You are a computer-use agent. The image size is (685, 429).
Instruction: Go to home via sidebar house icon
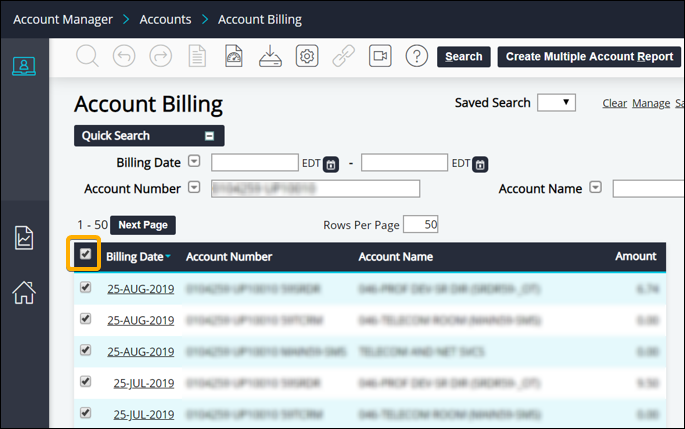24,292
